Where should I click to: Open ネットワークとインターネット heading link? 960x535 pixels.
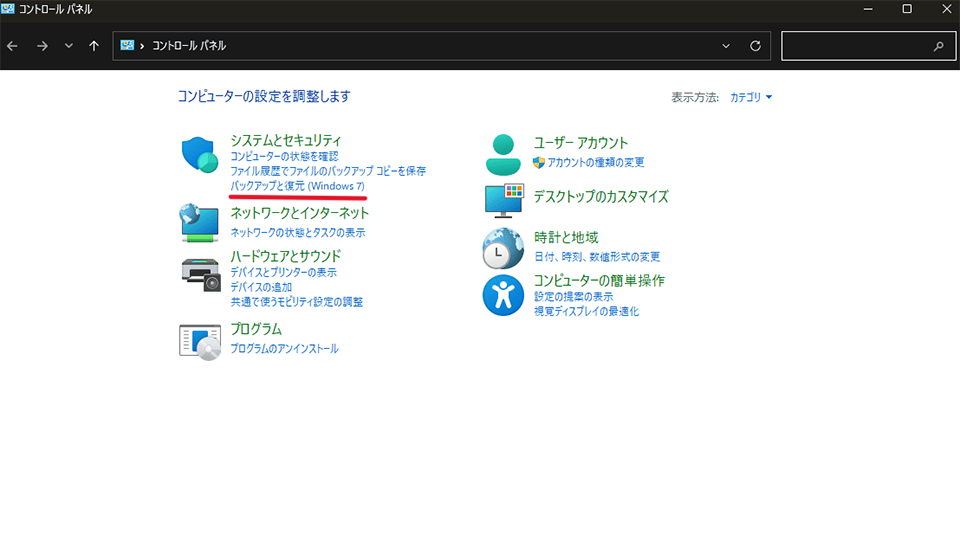click(x=299, y=213)
